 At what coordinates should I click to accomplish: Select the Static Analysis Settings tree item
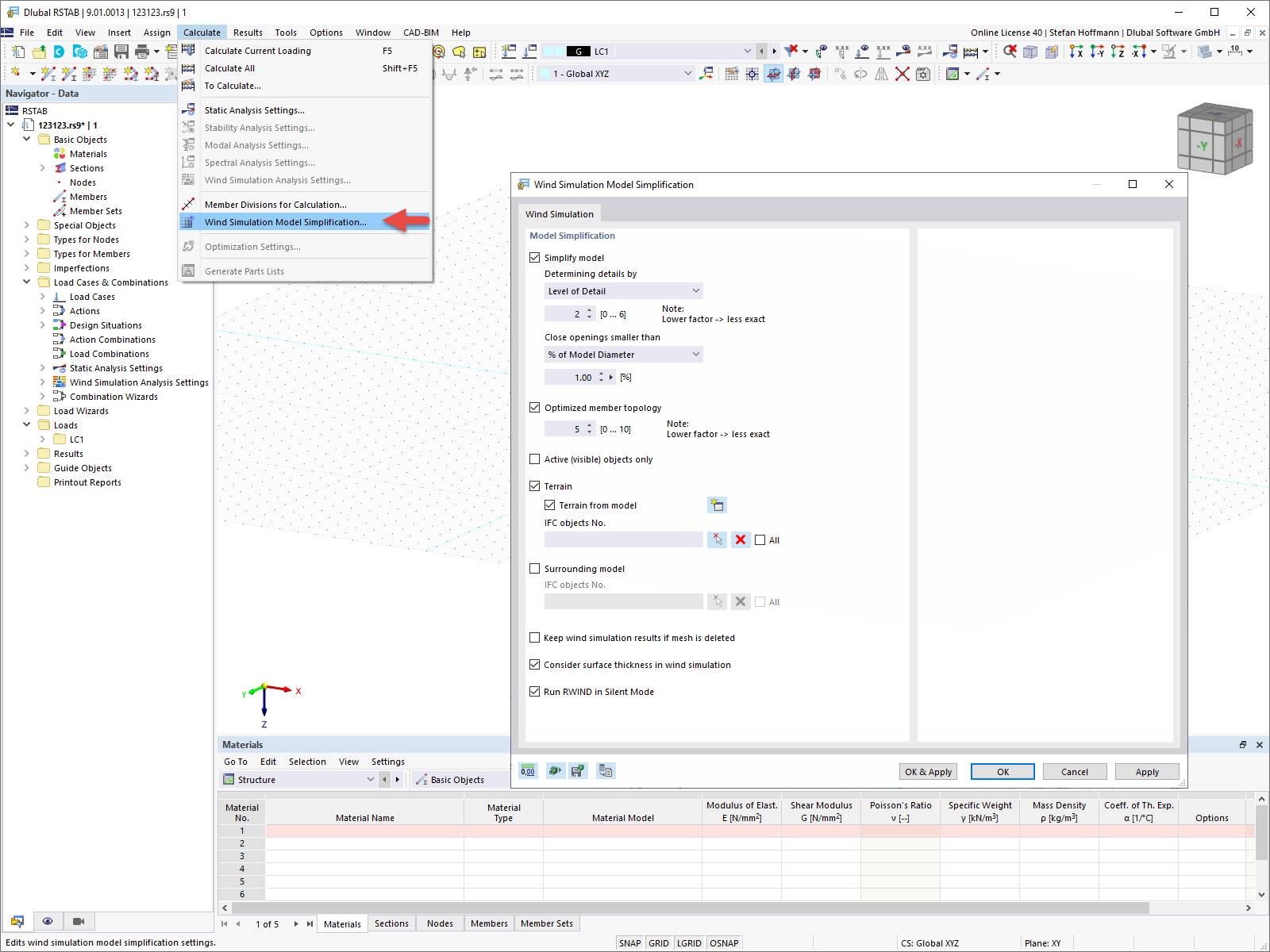pyautogui.click(x=116, y=367)
